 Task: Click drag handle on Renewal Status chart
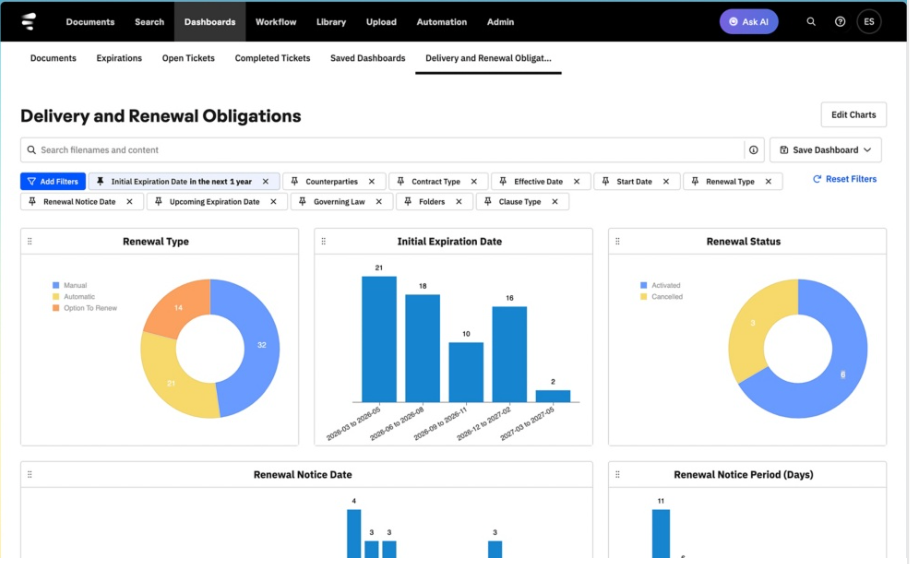tap(618, 241)
